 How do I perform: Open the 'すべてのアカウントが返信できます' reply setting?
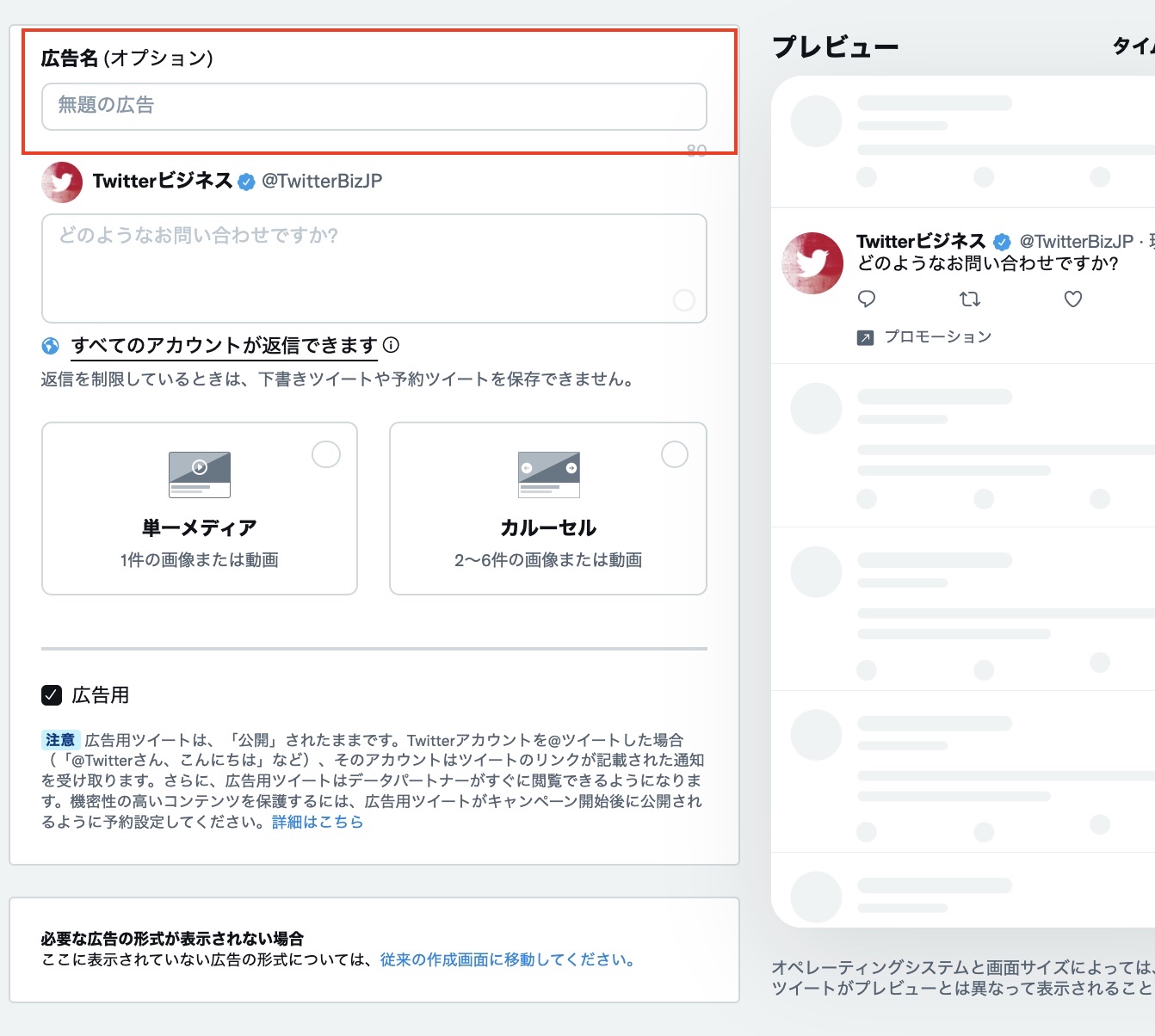(x=225, y=346)
